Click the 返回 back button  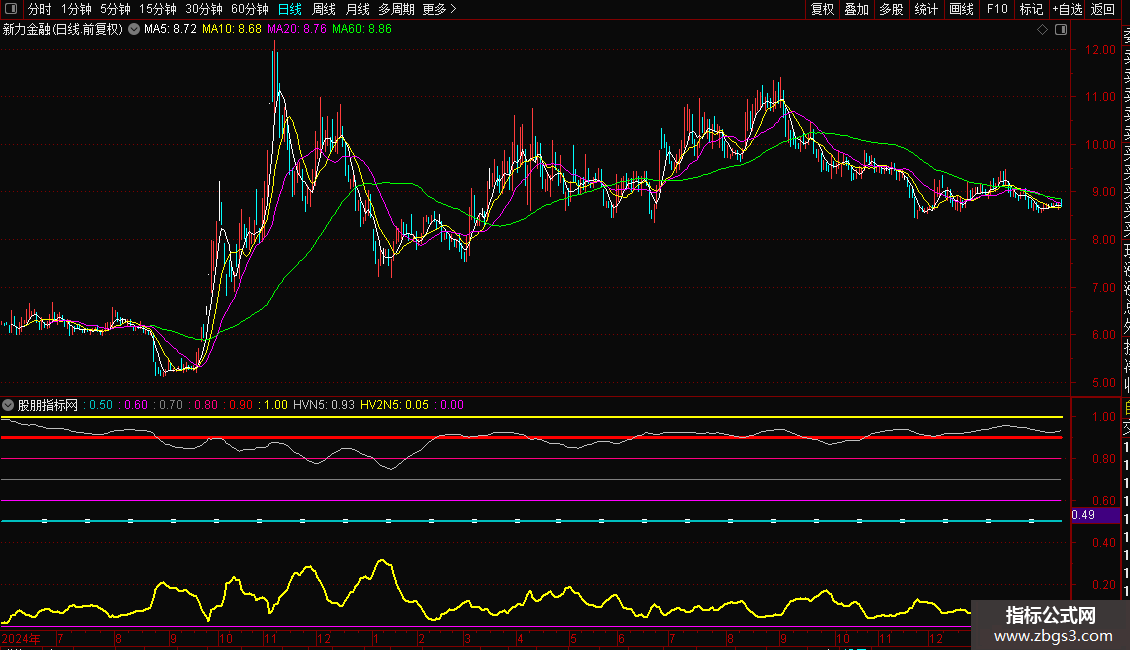point(1102,9)
